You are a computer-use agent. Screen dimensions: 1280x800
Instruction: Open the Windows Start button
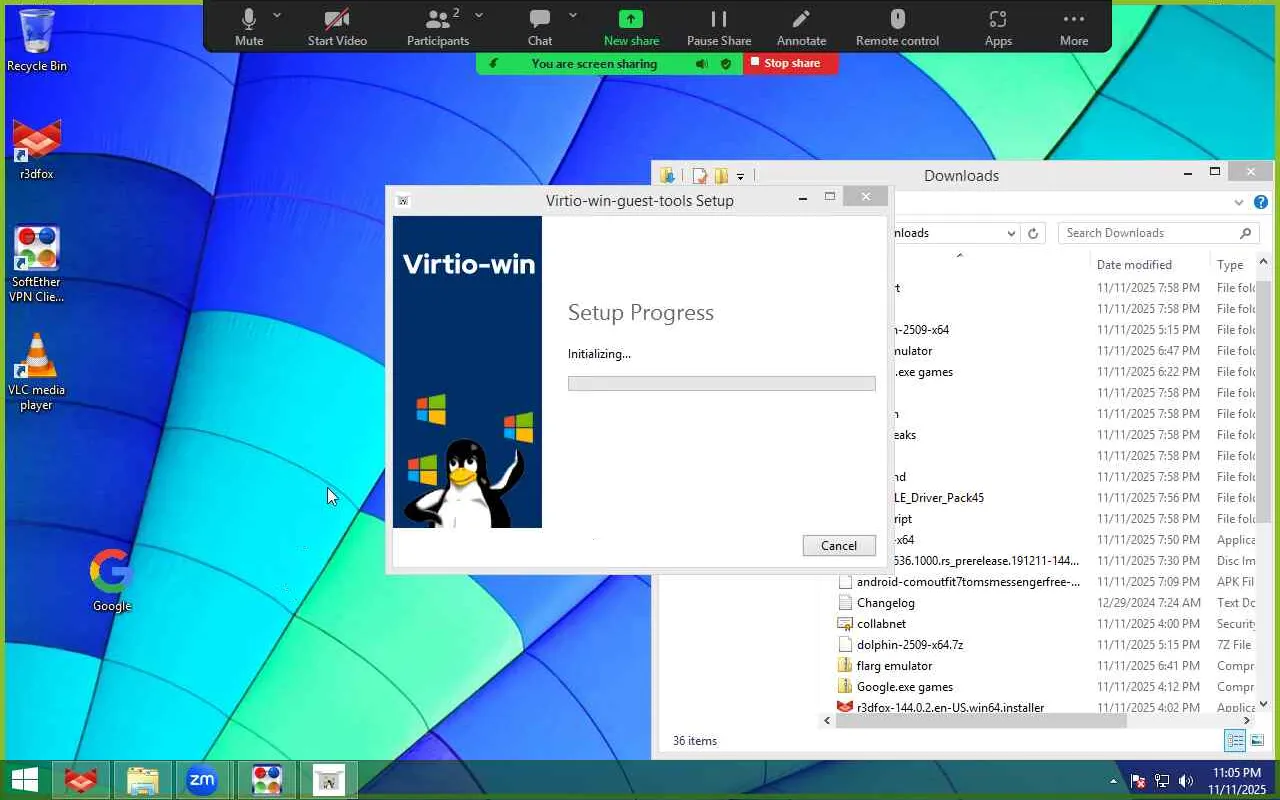(24, 779)
